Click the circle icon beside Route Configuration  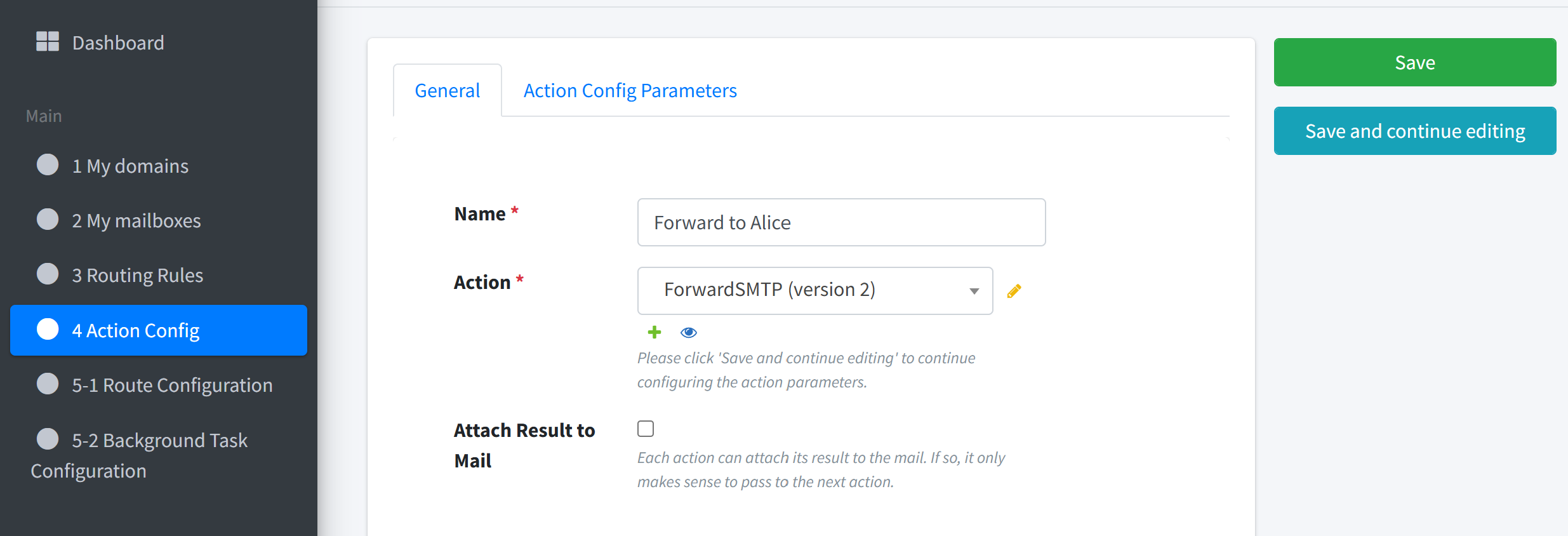48,384
